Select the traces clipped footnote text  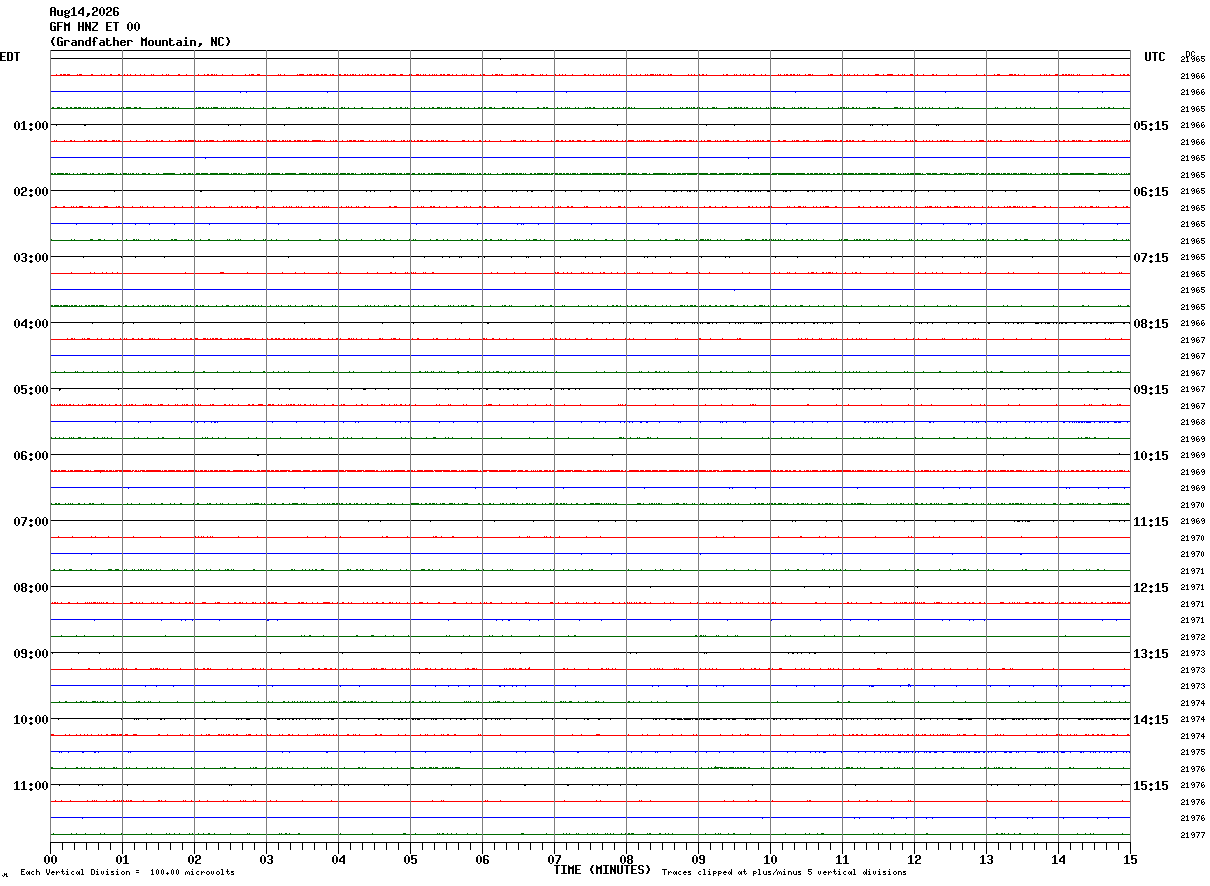point(784,873)
